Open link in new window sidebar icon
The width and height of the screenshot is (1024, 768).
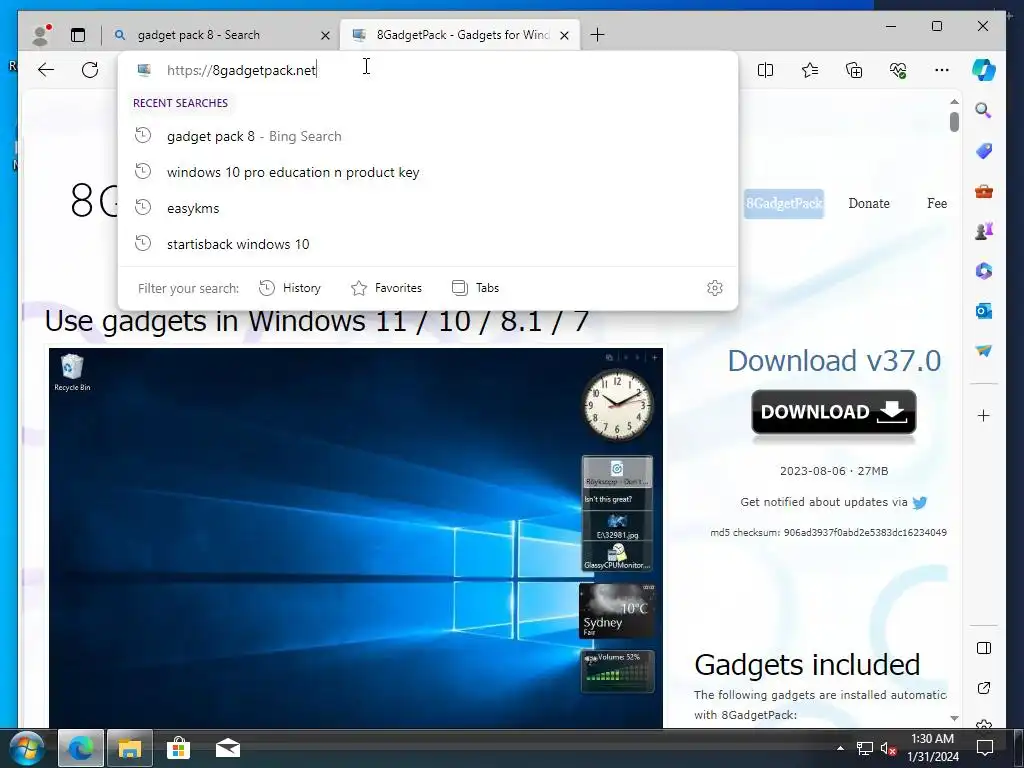[x=984, y=688]
